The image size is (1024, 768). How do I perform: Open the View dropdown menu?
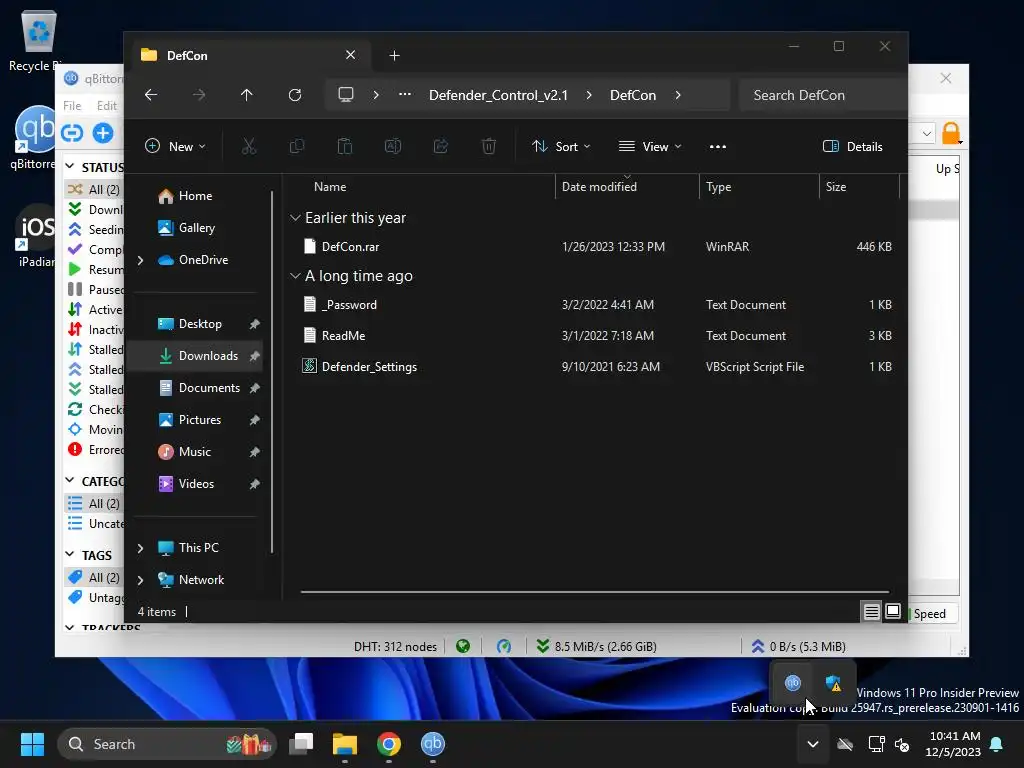[x=650, y=146]
